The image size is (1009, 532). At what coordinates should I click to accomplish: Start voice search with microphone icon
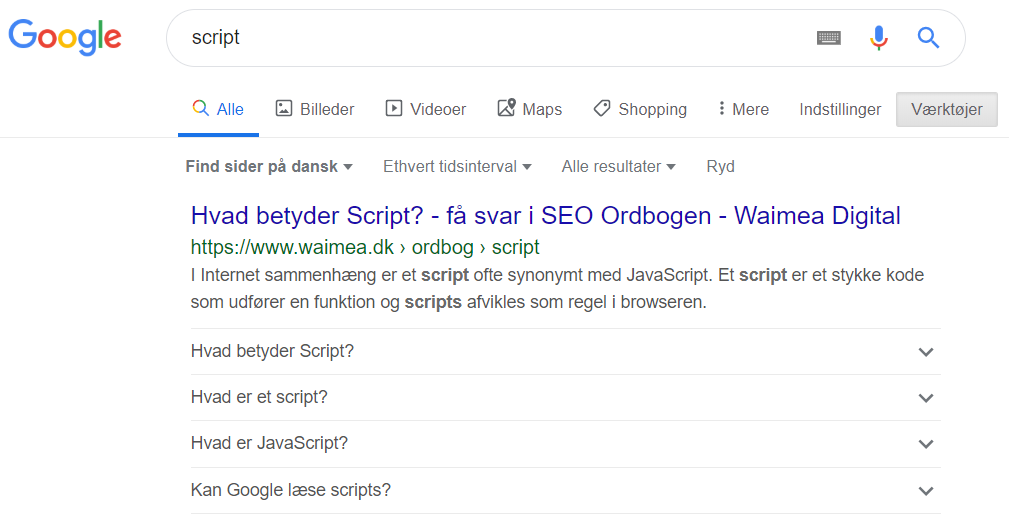tap(878, 38)
